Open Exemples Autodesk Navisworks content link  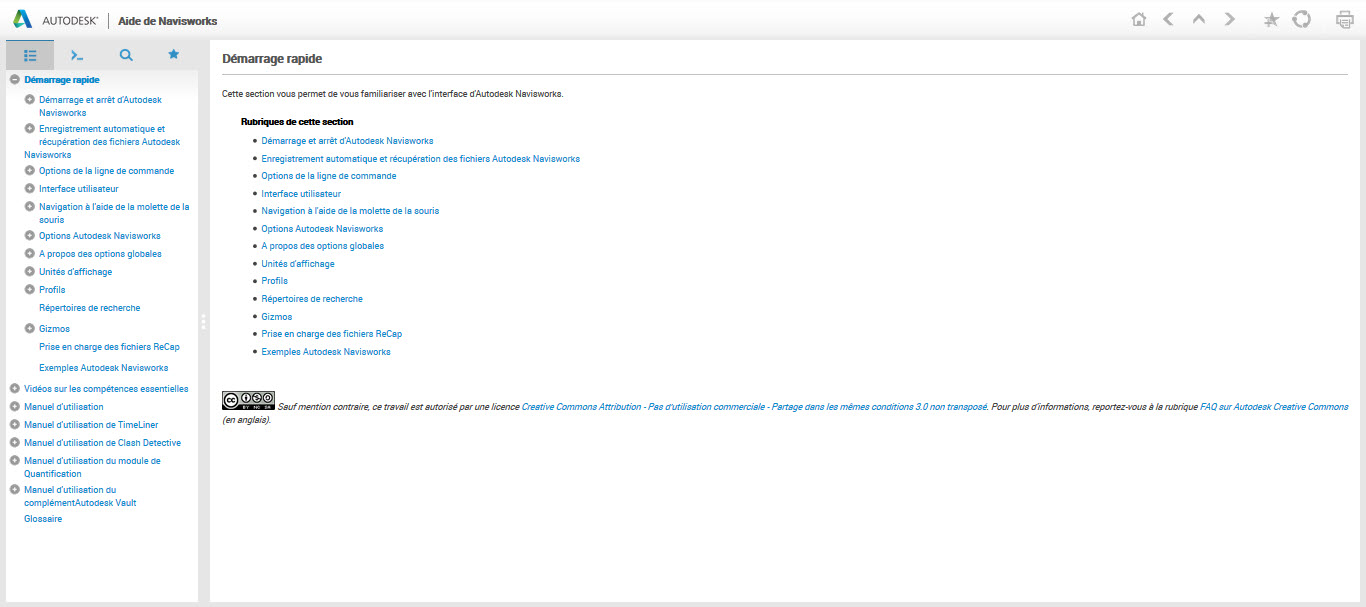click(x=326, y=352)
